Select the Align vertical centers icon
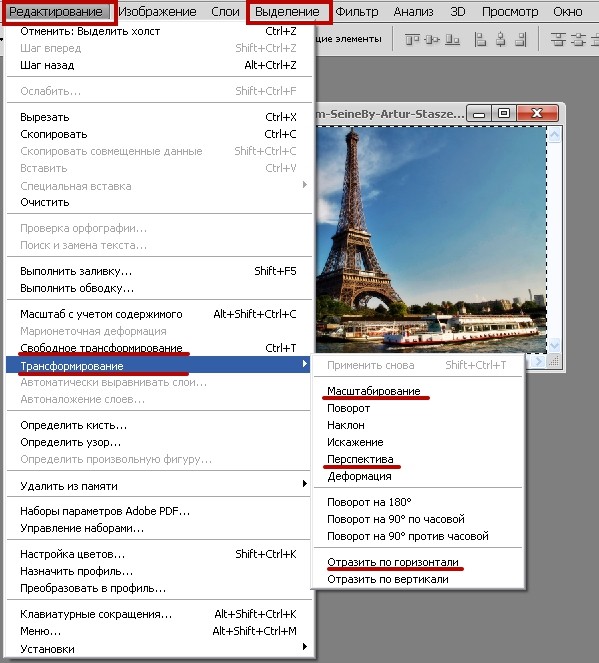Screen dimensions: 599x663 pos(432,40)
